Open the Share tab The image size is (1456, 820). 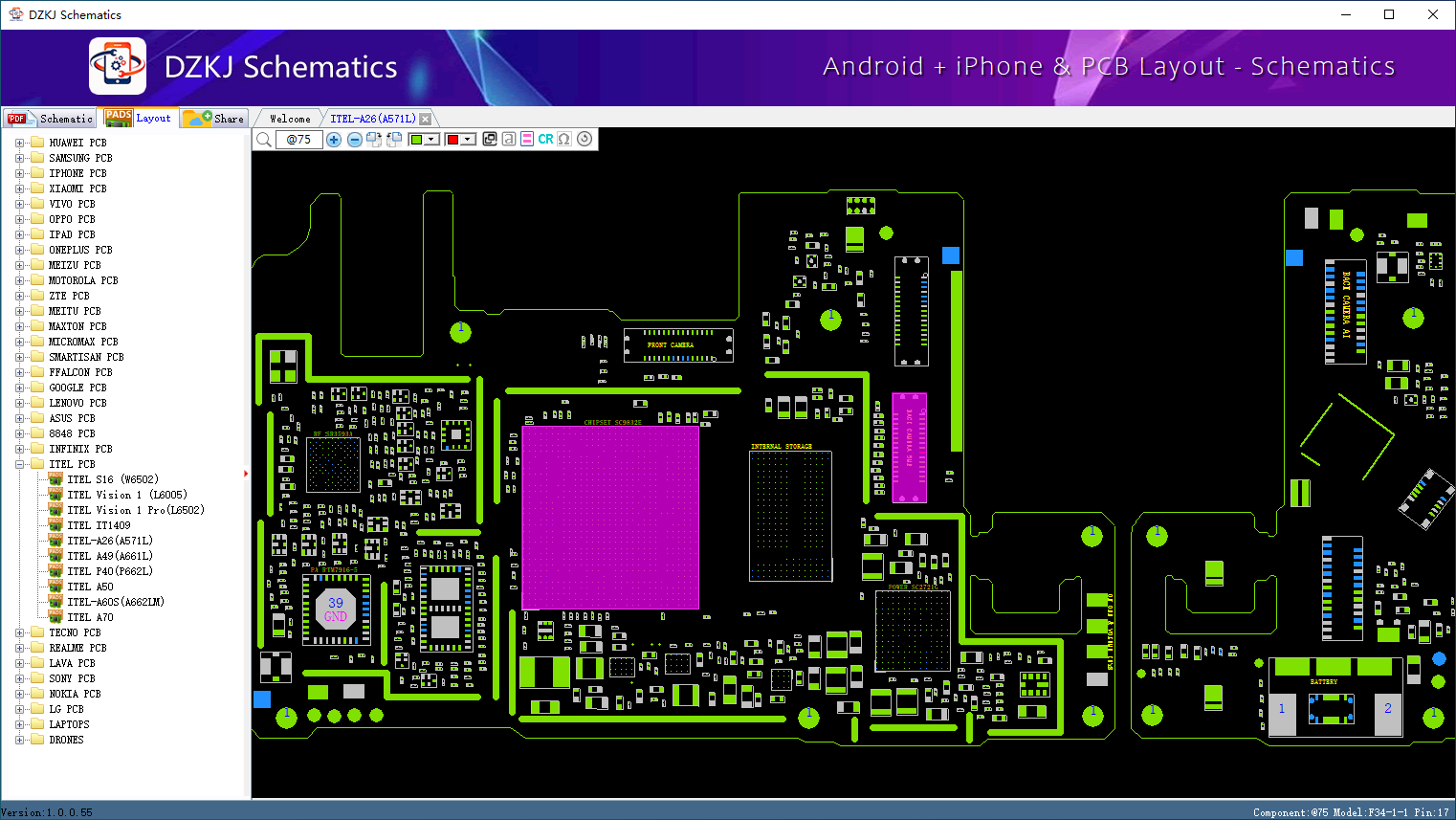(x=214, y=119)
